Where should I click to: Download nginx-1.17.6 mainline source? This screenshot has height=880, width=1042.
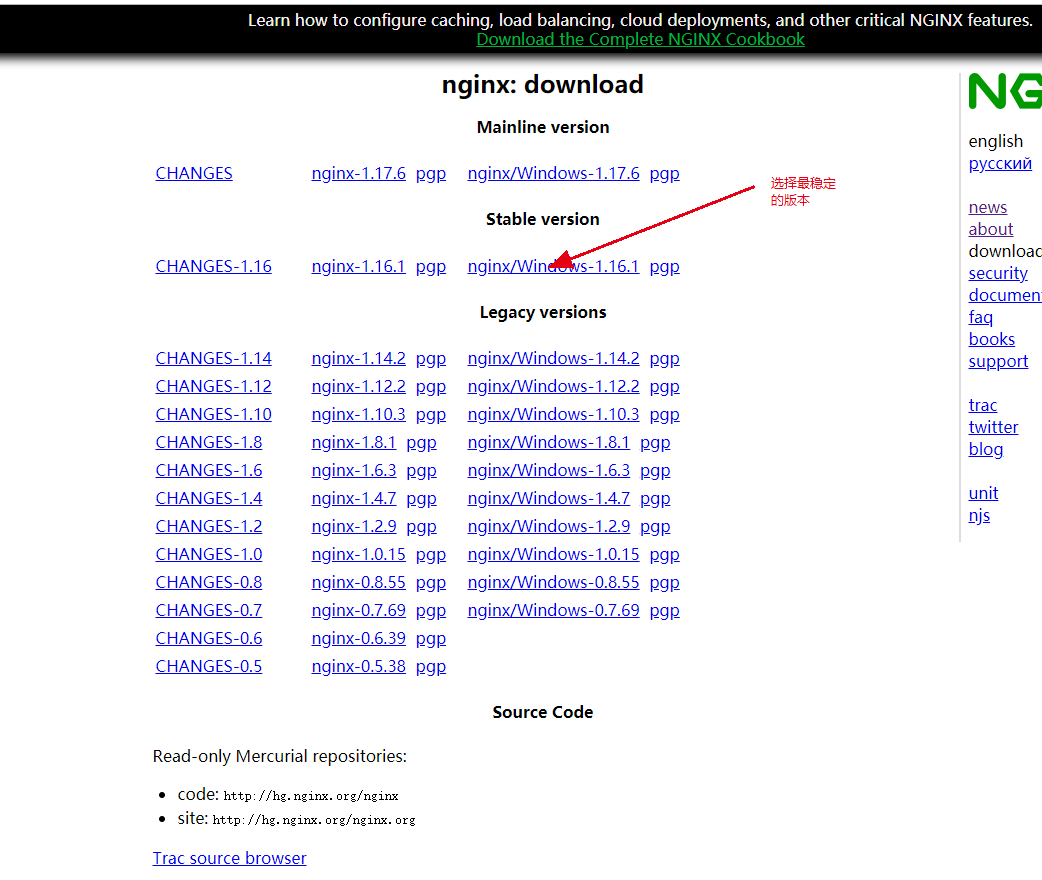(358, 173)
